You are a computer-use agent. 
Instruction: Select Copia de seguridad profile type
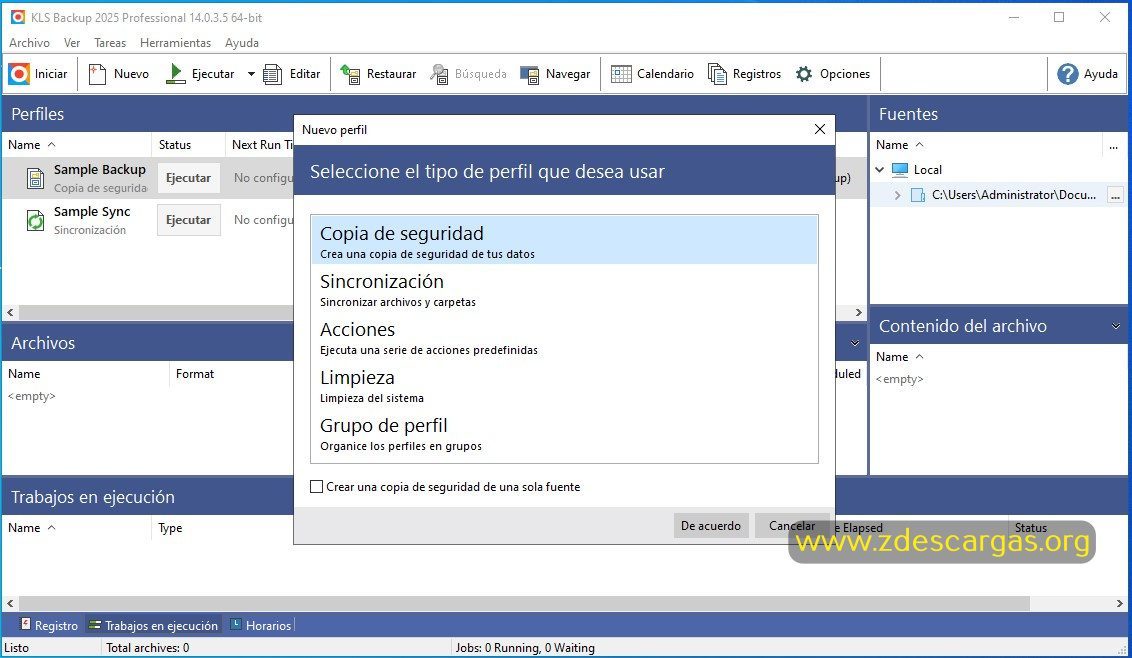click(565, 241)
